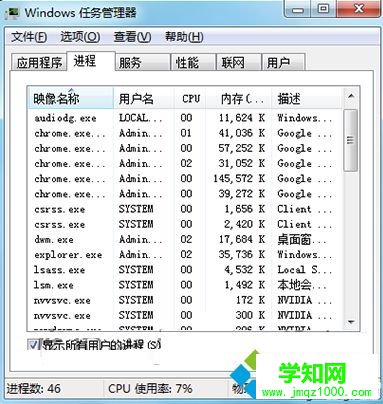This screenshot has width=383, height=404.
Task: Select the lsm.exe process
Action: 185,285
